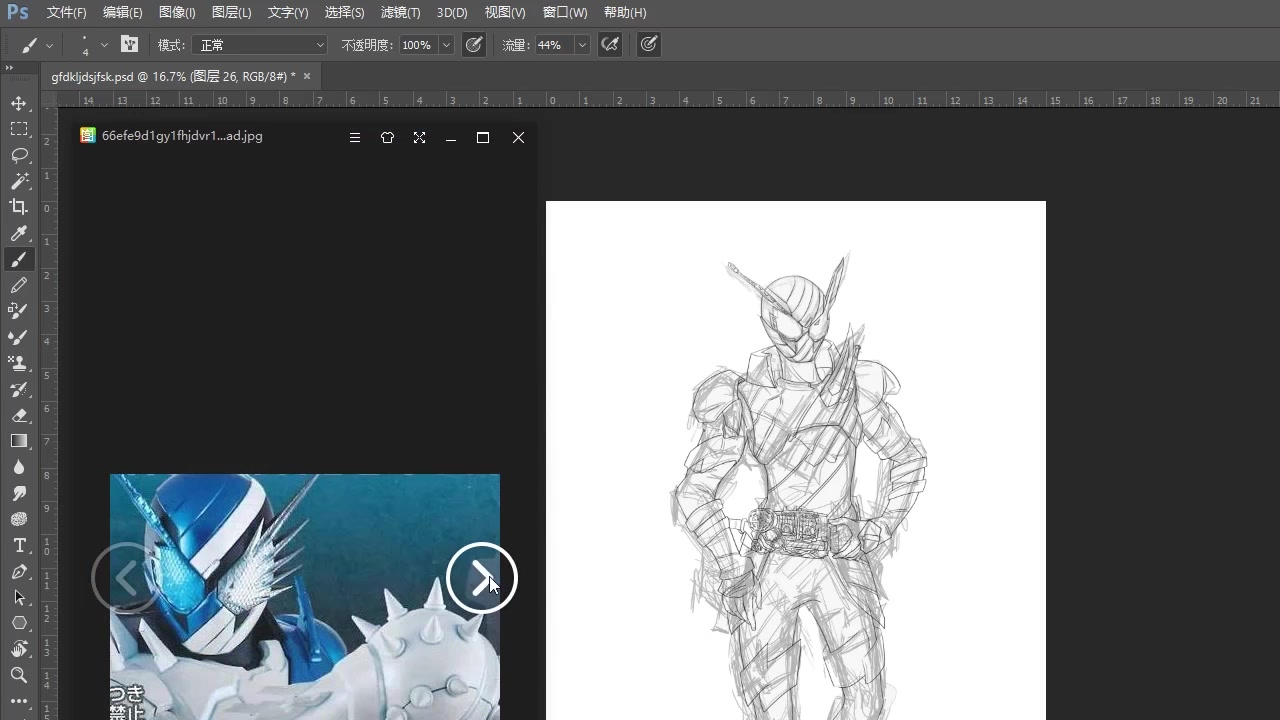Open the brush preset size picker arrow

click(104, 45)
